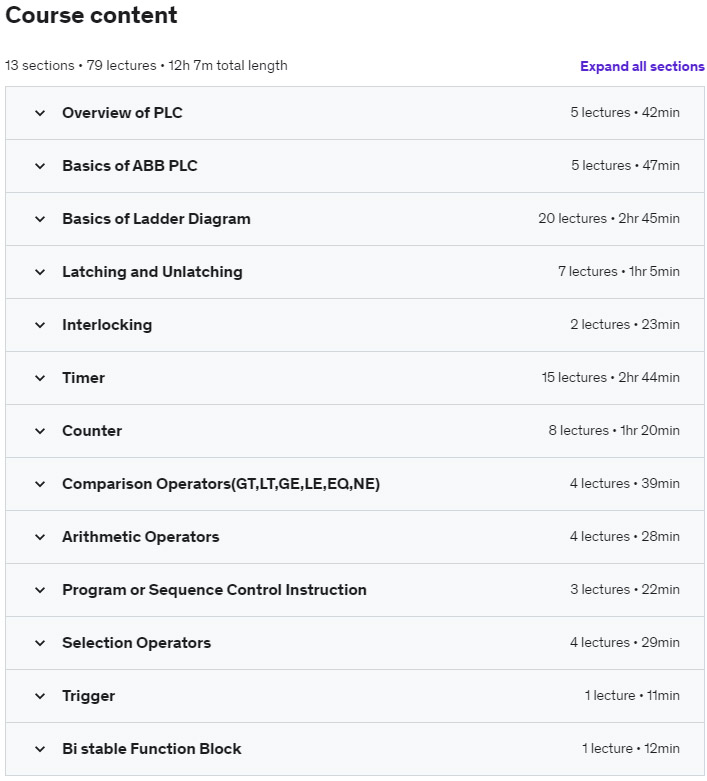Select the Timer section title
The height and width of the screenshot is (781, 707).
click(83, 378)
